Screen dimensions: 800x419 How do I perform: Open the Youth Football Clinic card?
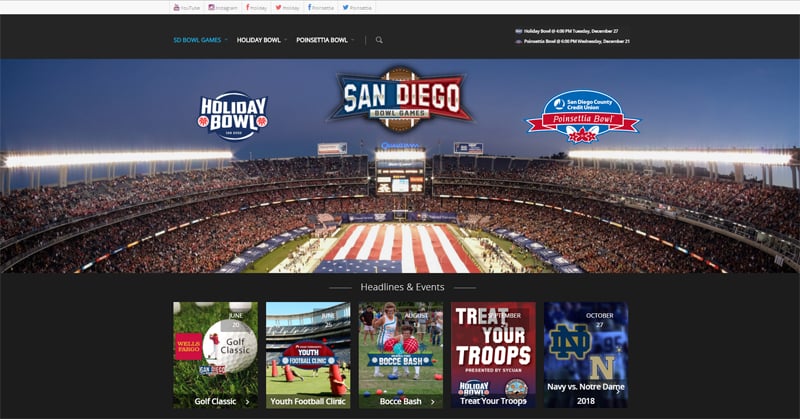[x=308, y=355]
